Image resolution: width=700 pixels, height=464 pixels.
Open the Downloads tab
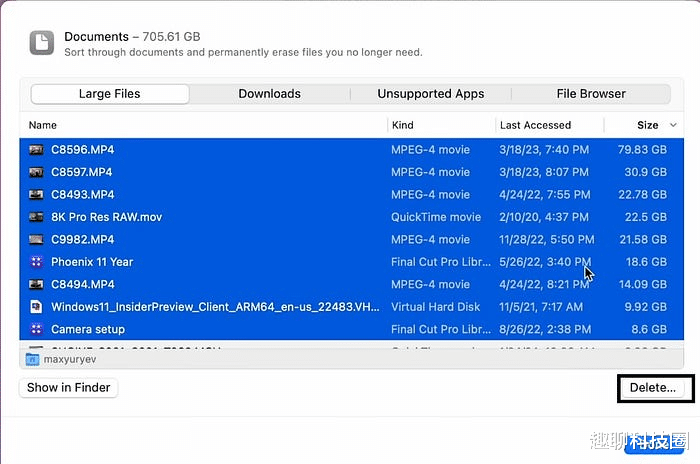(x=270, y=94)
